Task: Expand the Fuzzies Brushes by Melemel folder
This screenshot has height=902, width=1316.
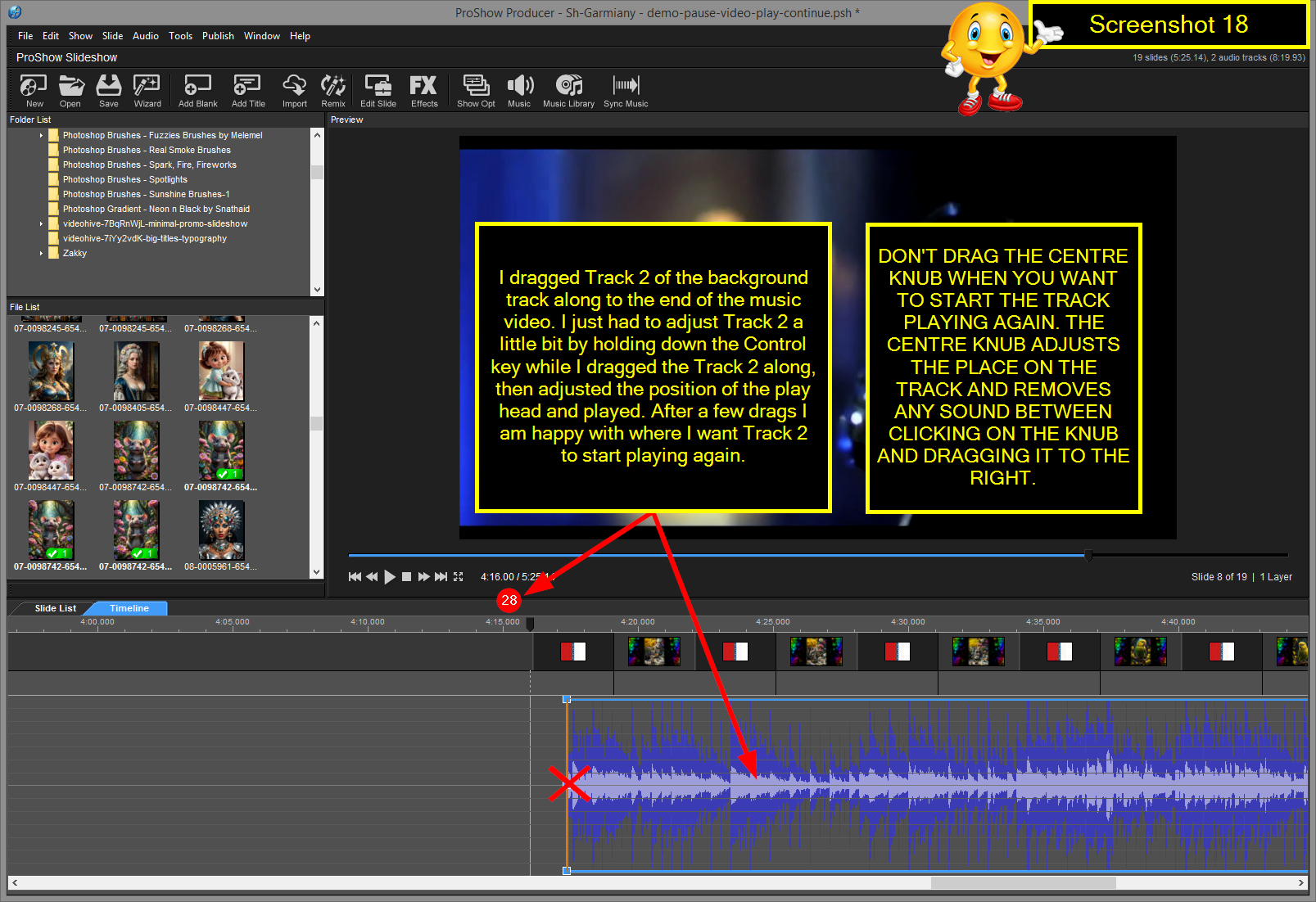Action: [x=41, y=135]
